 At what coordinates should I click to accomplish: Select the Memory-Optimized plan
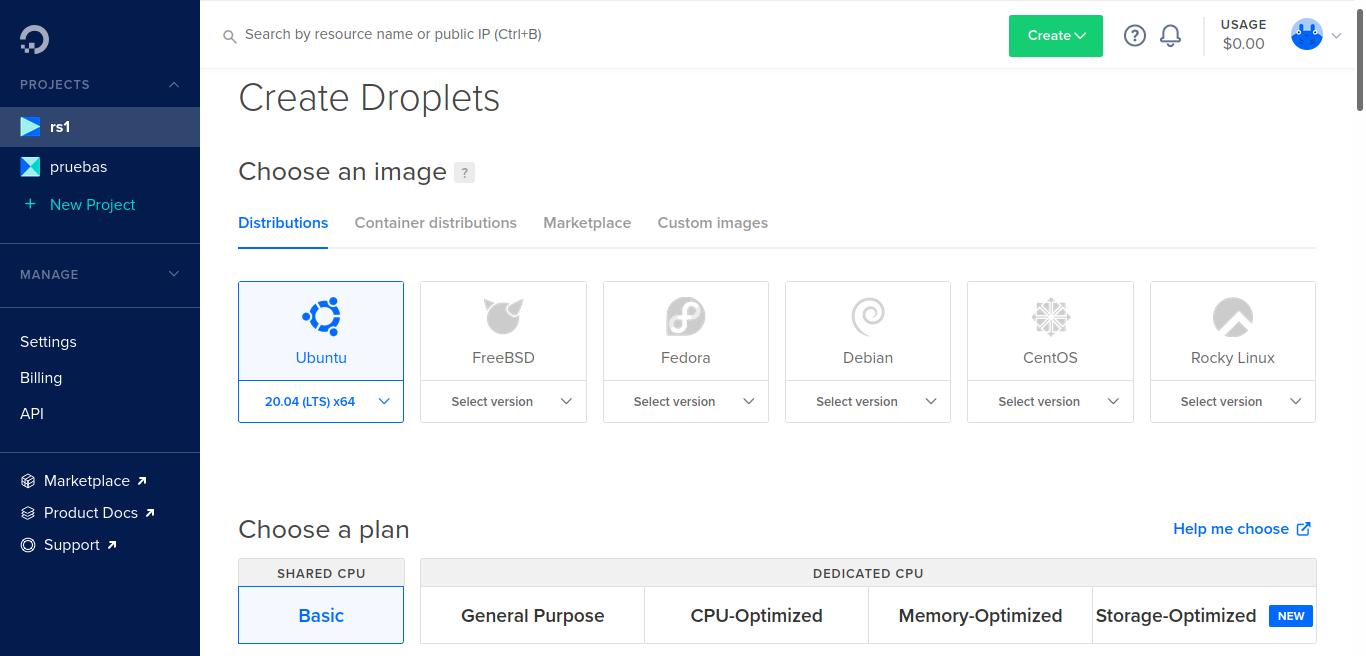981,616
